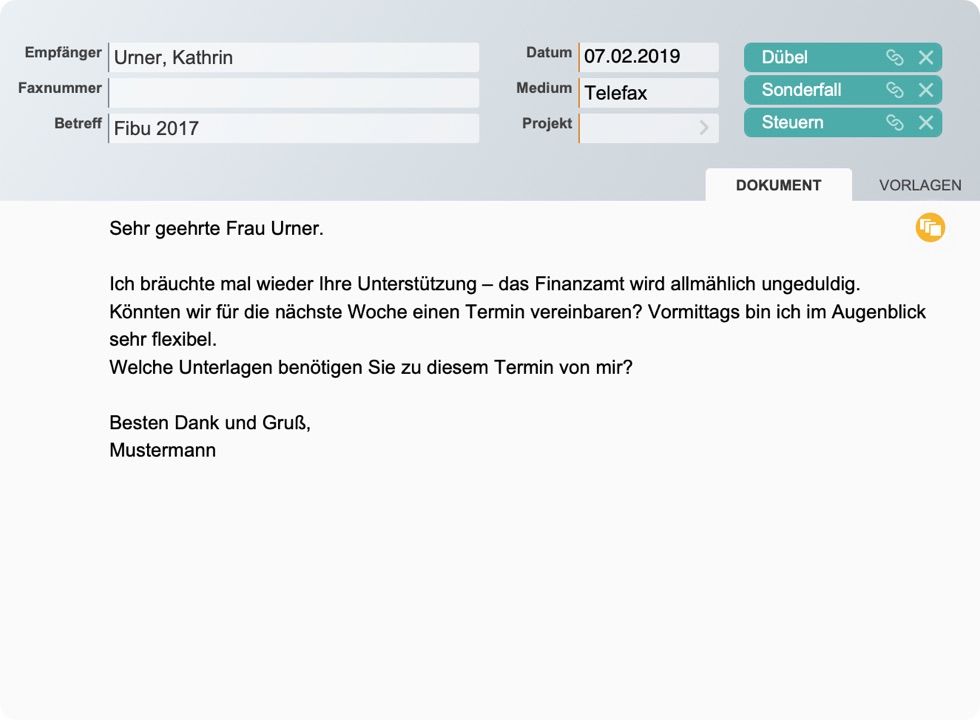Image resolution: width=980 pixels, height=720 pixels.
Task: Remove the Dübel tag with its X
Action: click(926, 58)
